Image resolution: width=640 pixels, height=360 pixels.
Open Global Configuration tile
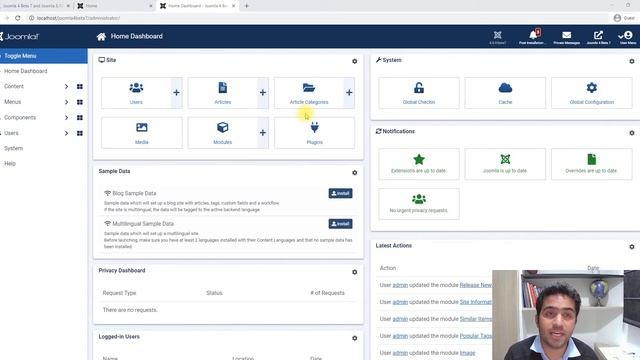point(591,93)
